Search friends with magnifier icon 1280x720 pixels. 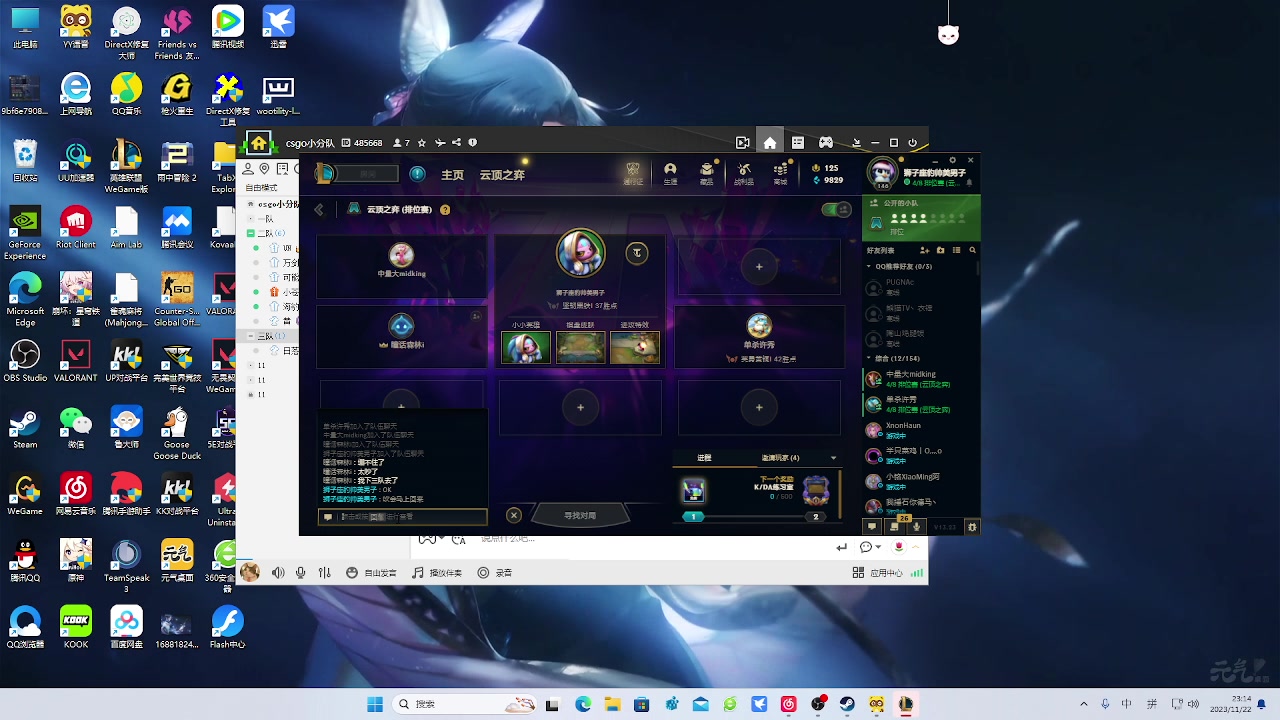point(971,250)
